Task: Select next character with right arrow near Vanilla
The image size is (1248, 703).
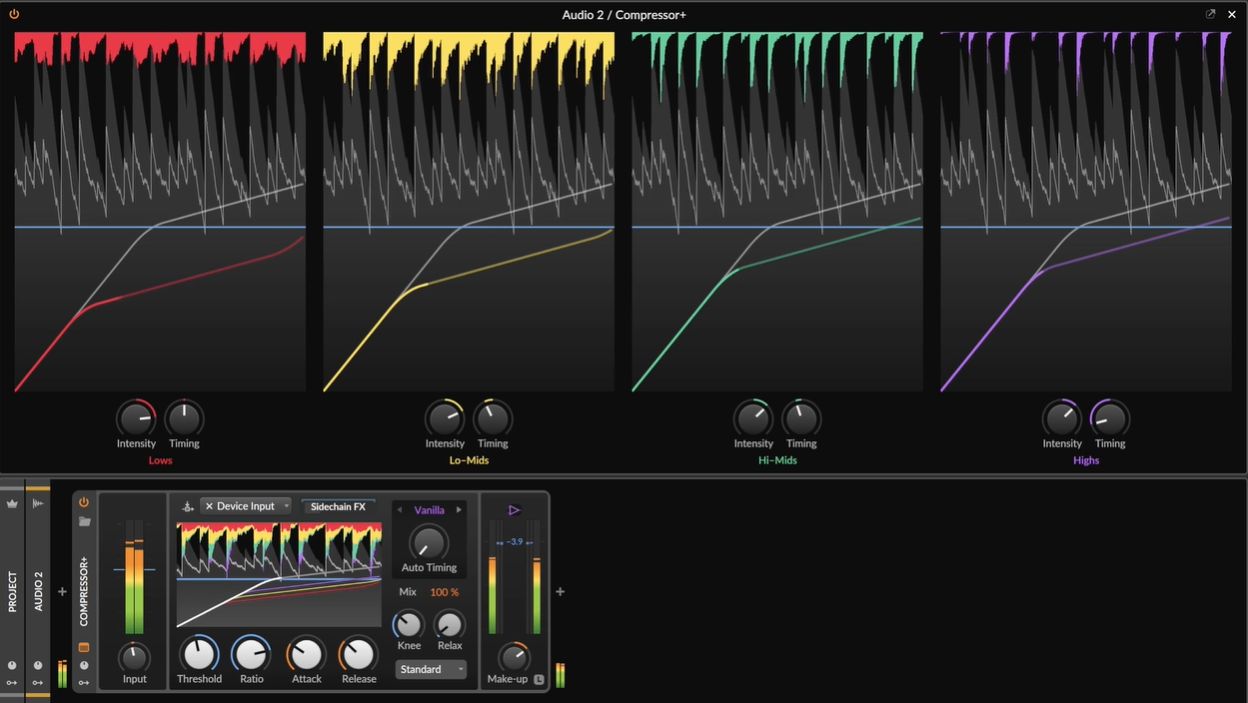Action: 459,510
